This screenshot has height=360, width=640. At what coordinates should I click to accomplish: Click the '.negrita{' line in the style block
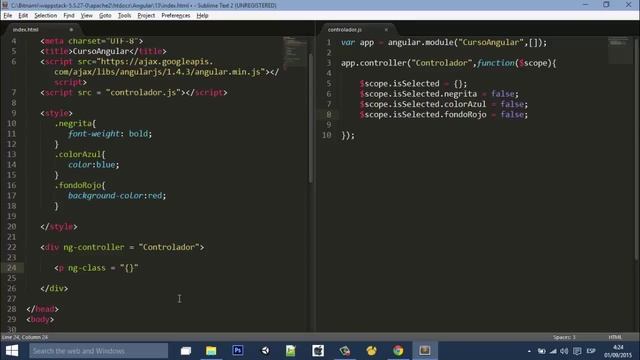click(x=75, y=123)
